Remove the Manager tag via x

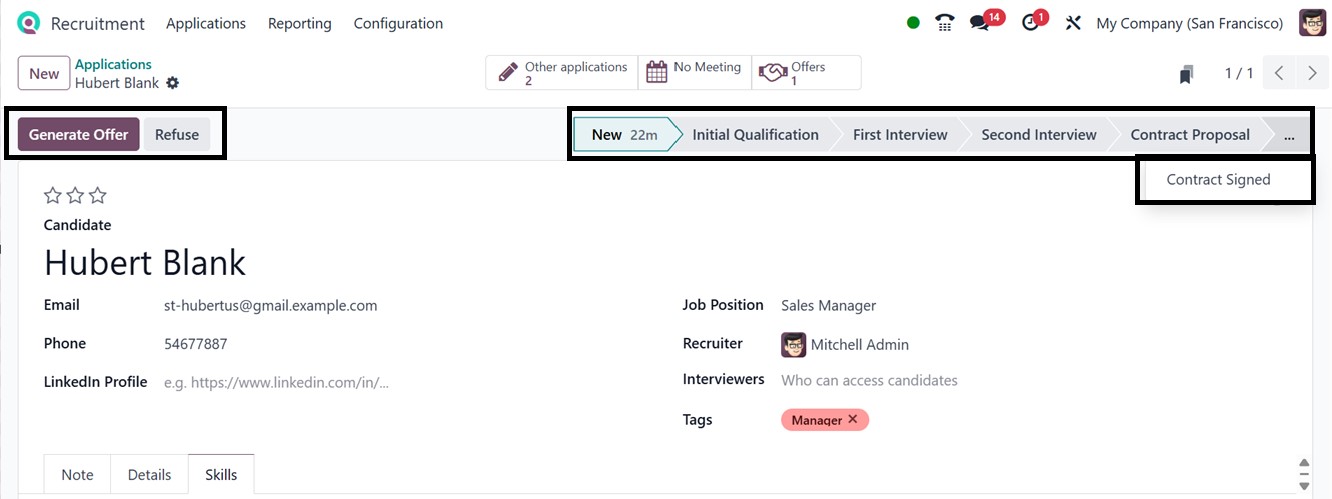(x=853, y=420)
